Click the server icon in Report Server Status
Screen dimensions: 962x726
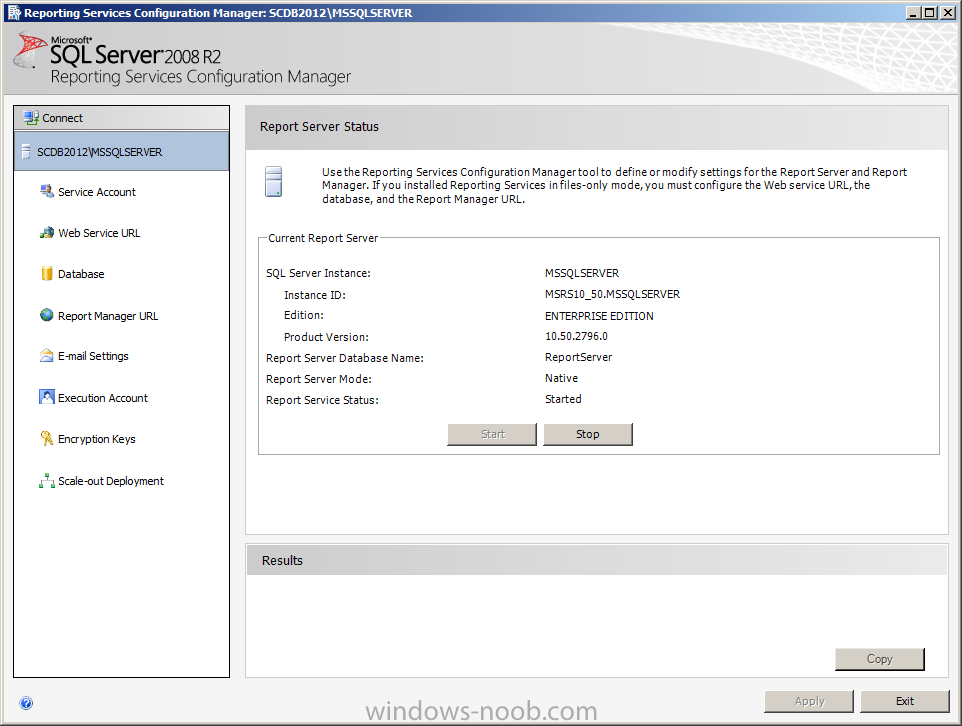[274, 182]
